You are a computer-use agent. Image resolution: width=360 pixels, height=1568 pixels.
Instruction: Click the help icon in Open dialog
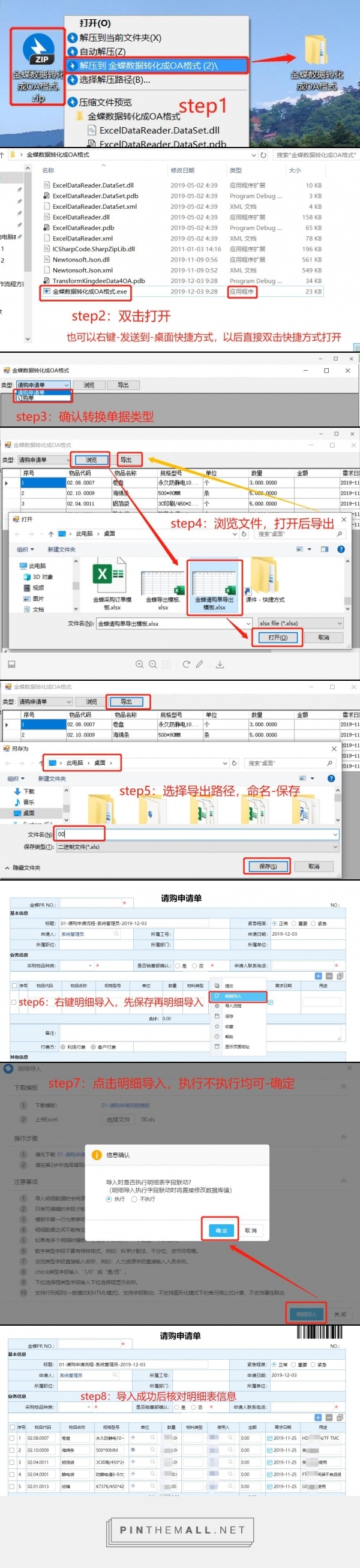[x=341, y=549]
